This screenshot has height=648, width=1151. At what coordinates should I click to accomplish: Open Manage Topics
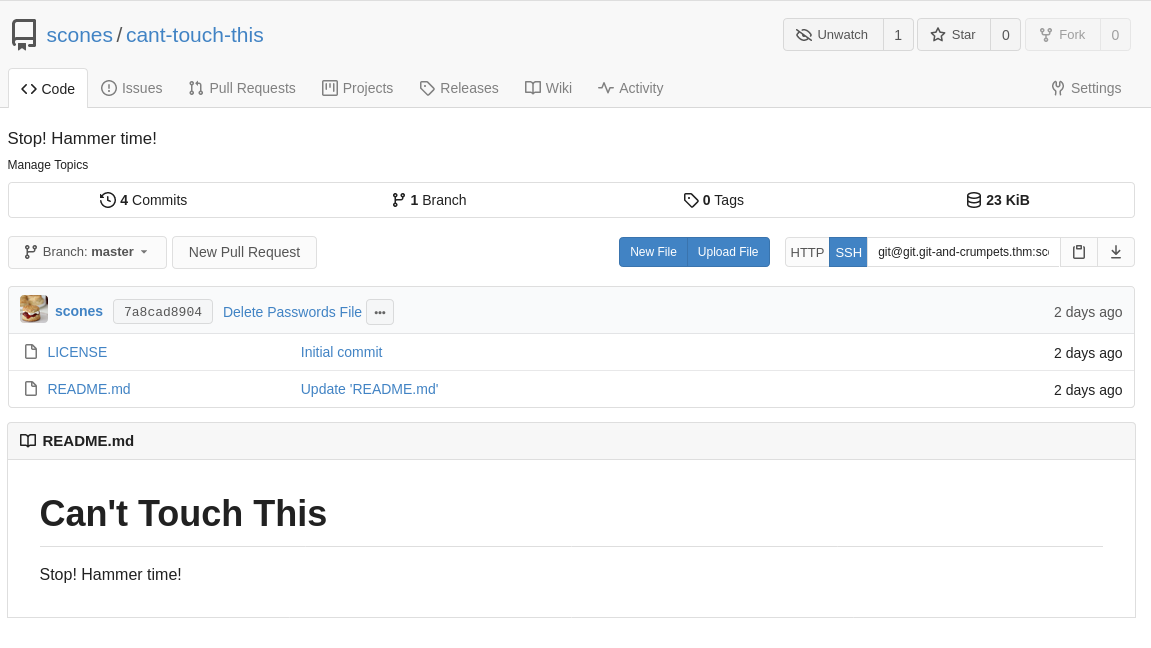click(47, 164)
